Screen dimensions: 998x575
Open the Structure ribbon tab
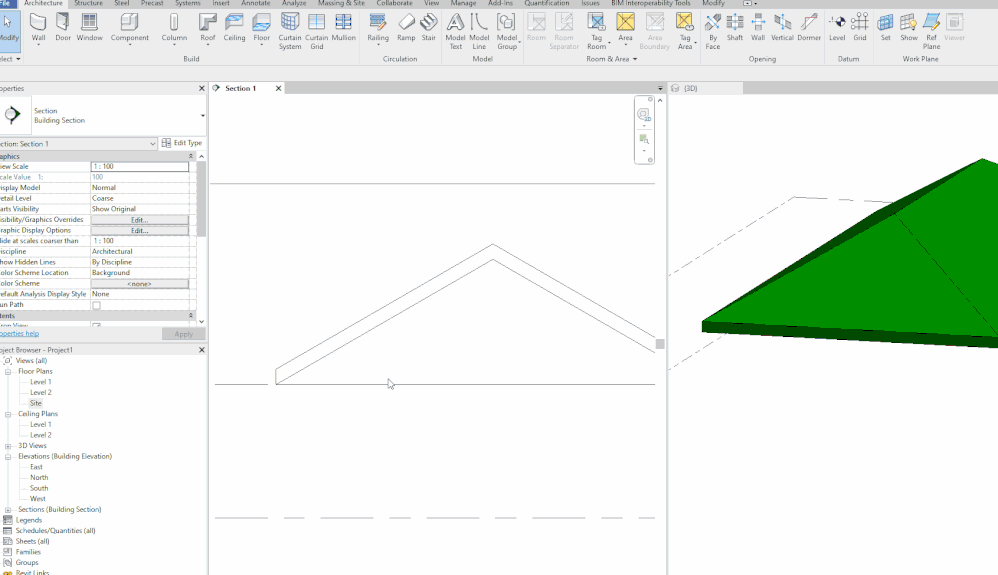88,3
